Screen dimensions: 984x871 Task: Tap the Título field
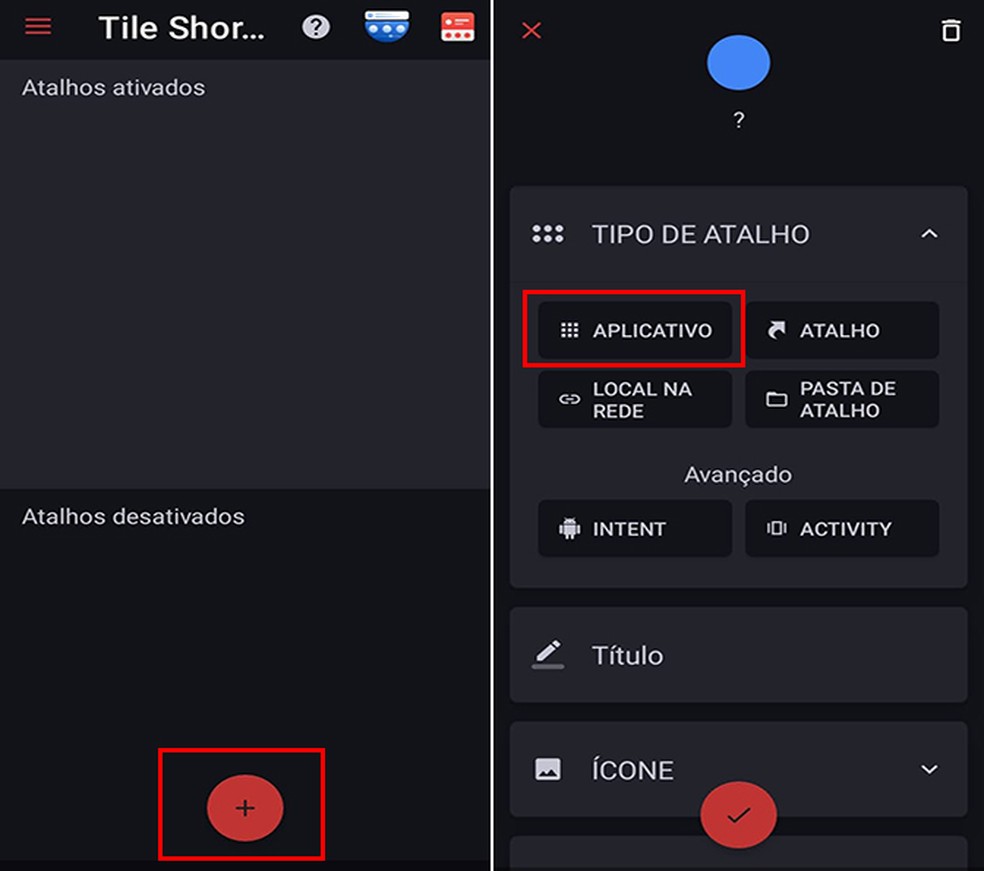pyautogui.click(x=738, y=655)
